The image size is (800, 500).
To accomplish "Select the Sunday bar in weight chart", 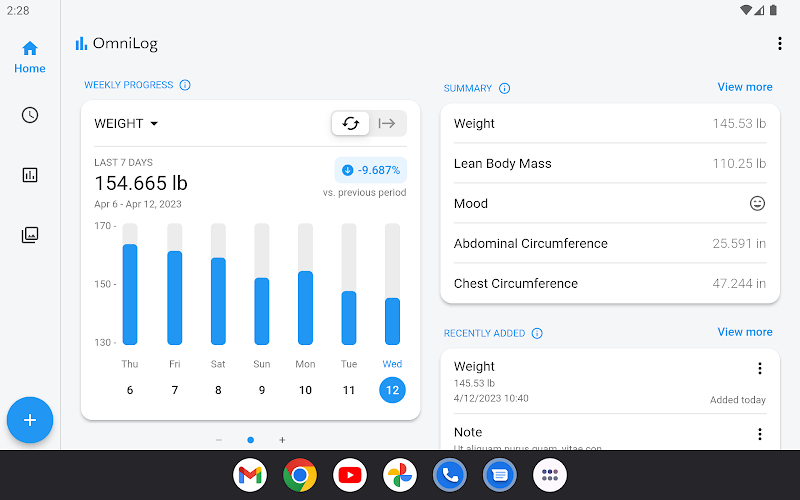I will point(262,284).
